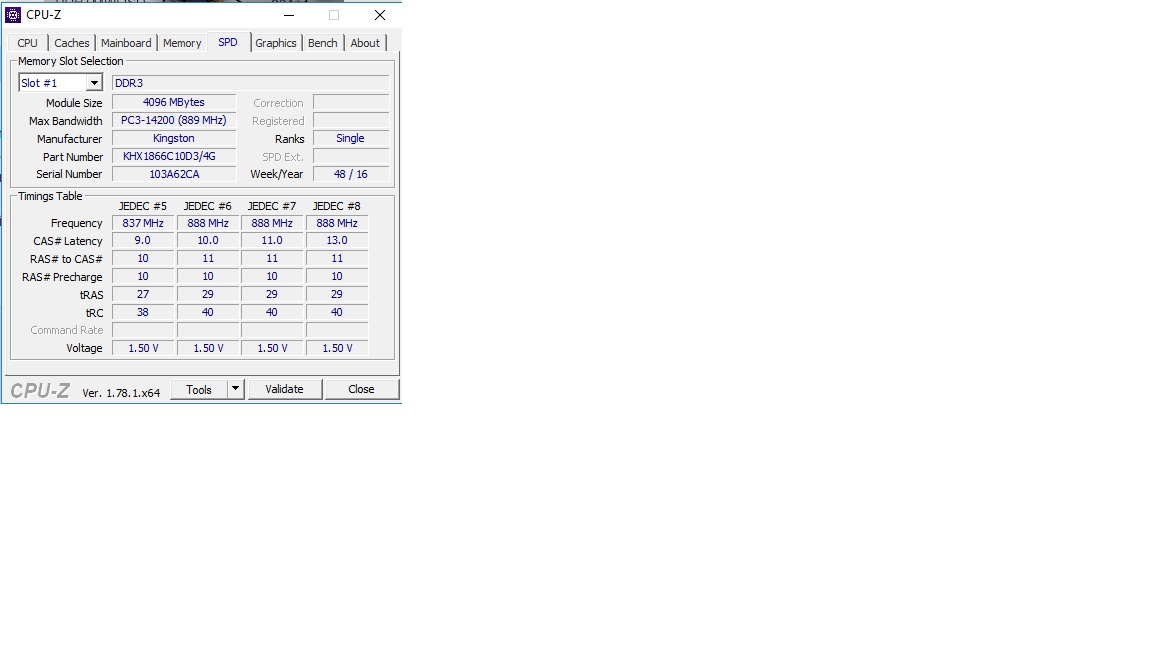The width and height of the screenshot is (1152, 648).
Task: Open the About tab
Action: [x=365, y=43]
